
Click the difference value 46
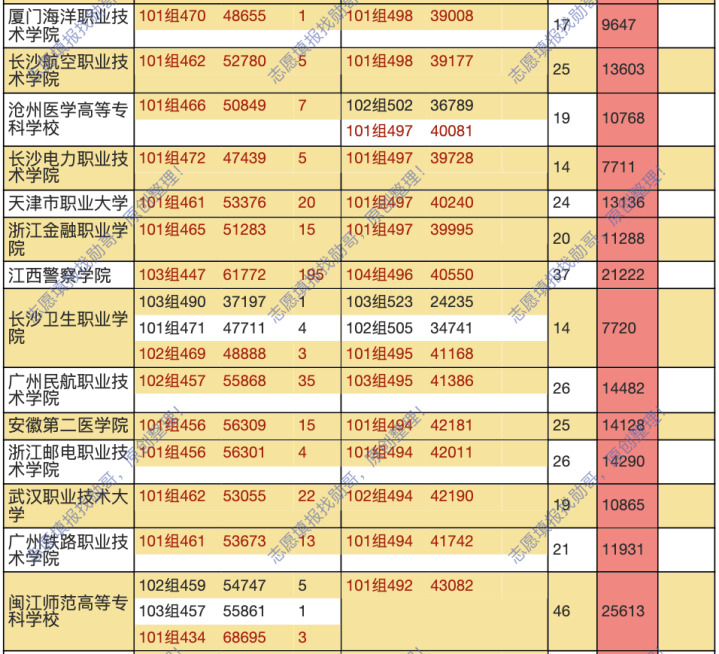[x=561, y=611]
